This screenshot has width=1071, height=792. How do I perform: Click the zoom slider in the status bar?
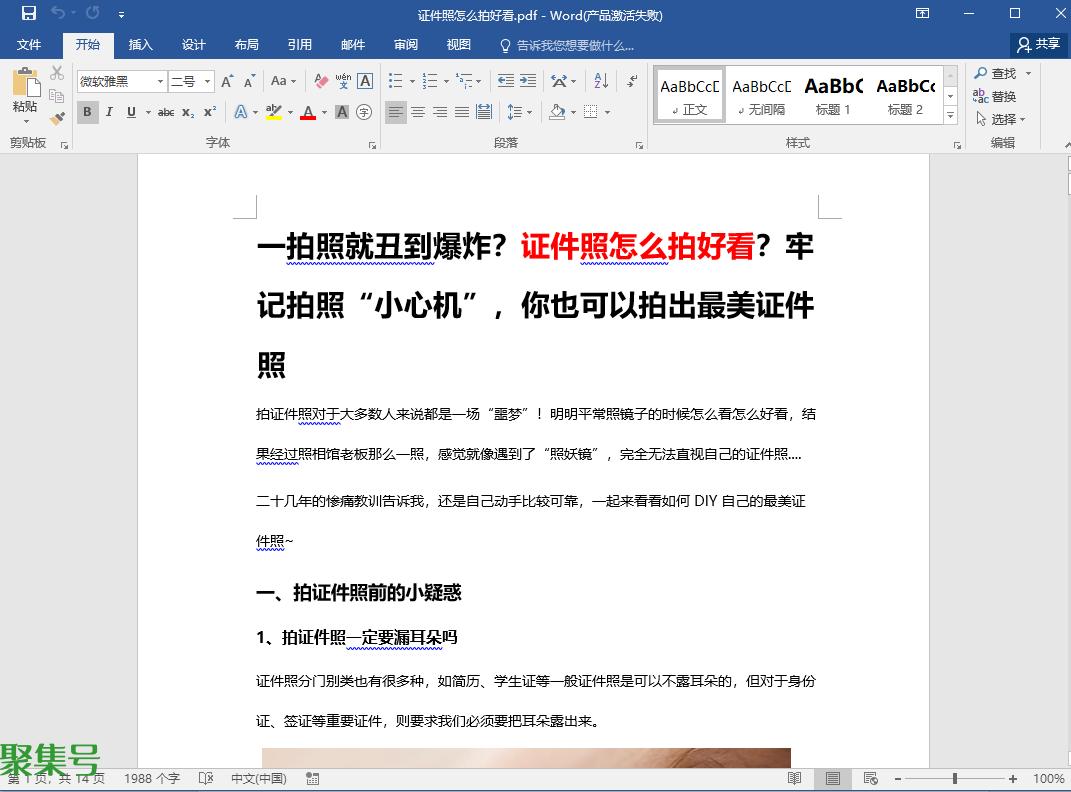pos(955,778)
